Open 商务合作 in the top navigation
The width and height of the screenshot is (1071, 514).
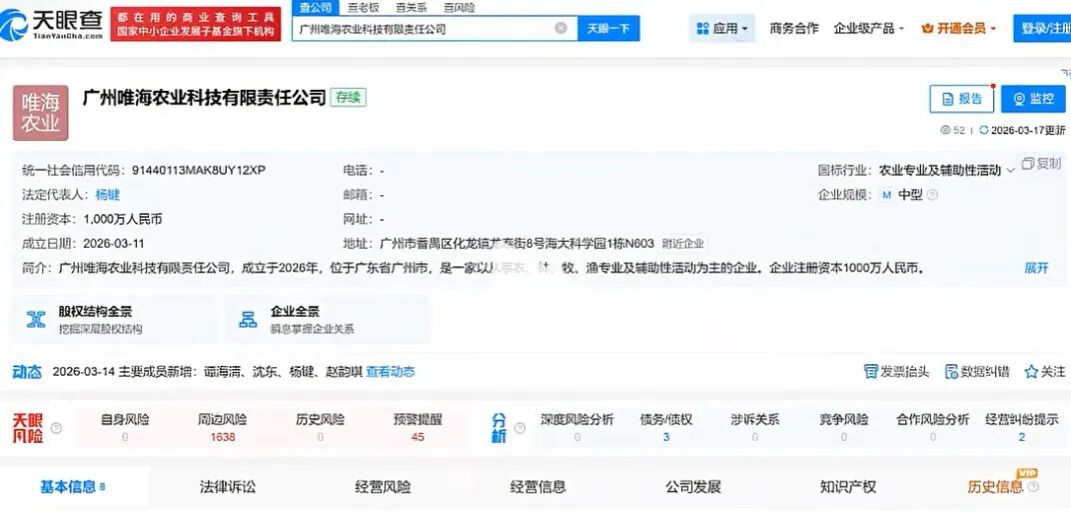[x=794, y=29]
